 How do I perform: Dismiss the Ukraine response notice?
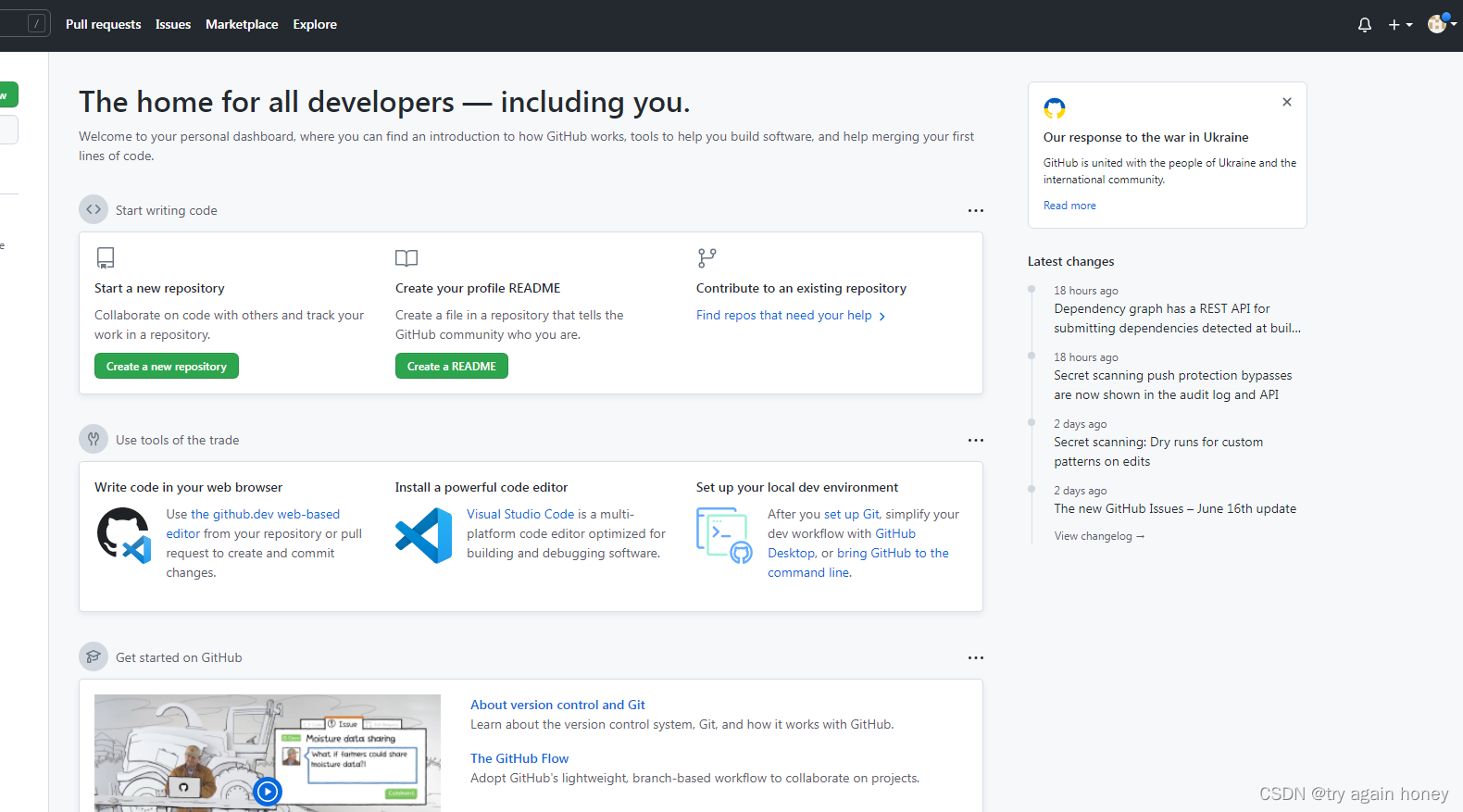[1287, 102]
